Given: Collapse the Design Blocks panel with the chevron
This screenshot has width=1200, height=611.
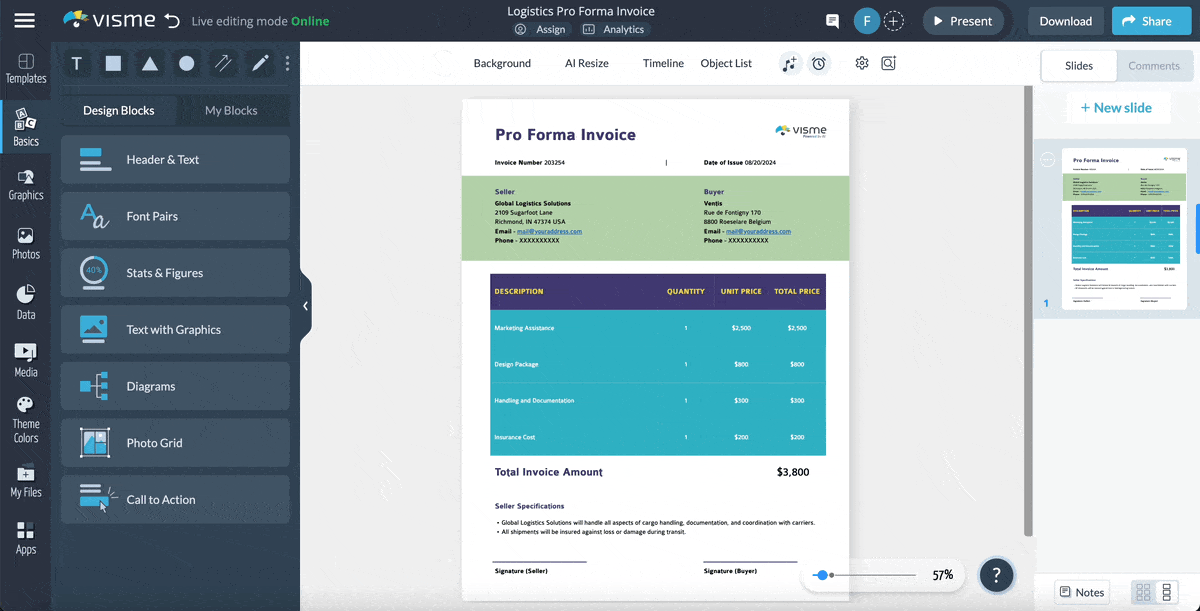Looking at the screenshot, I should tap(306, 305).
